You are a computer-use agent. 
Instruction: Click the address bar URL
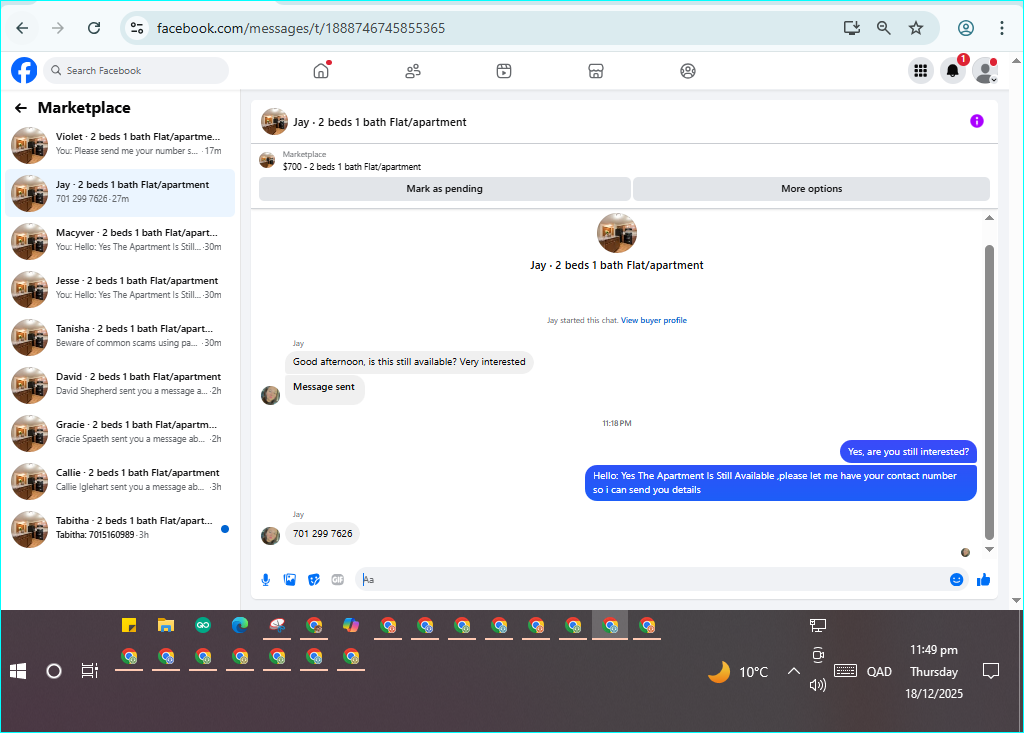point(301,28)
